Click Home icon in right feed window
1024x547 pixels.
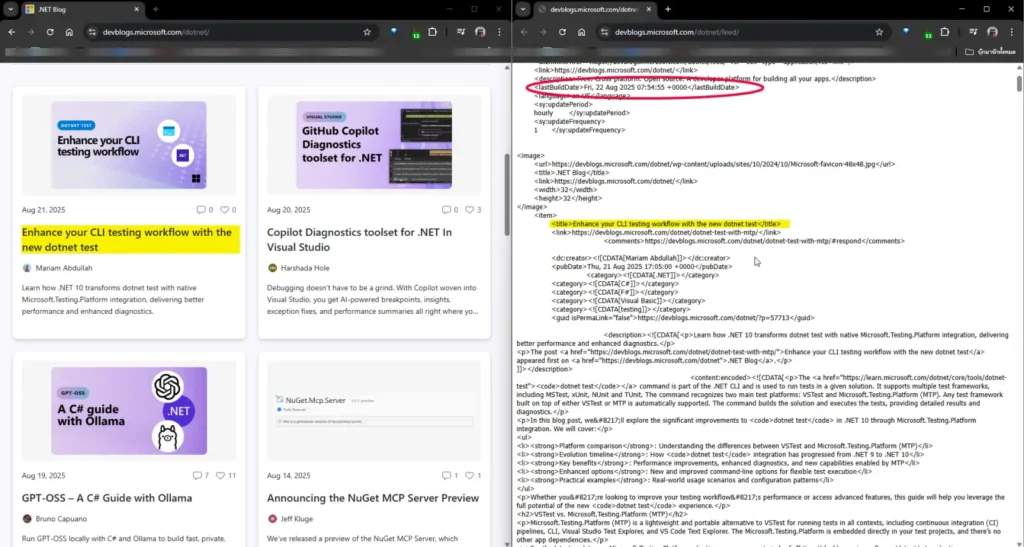581,32
